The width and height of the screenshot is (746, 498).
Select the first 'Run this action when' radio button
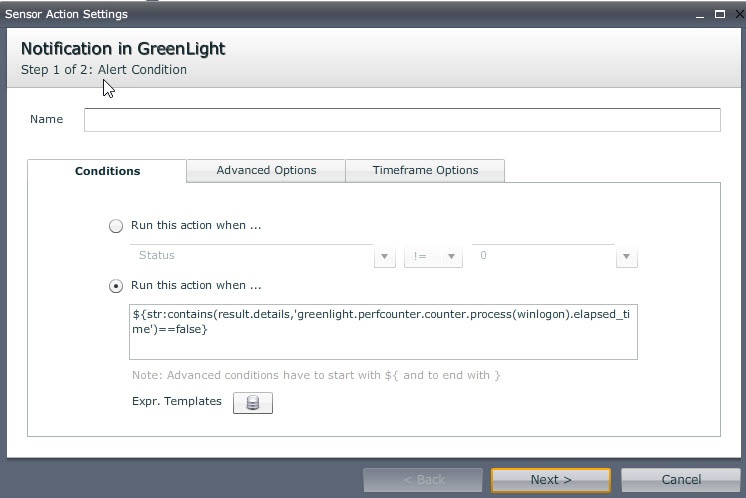116,226
